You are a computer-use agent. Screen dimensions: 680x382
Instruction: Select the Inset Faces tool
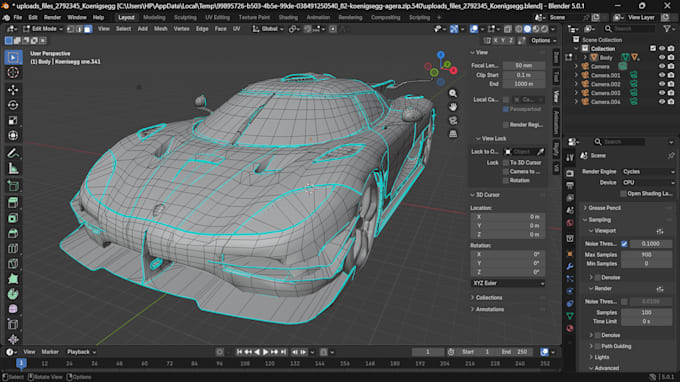coord(13,218)
